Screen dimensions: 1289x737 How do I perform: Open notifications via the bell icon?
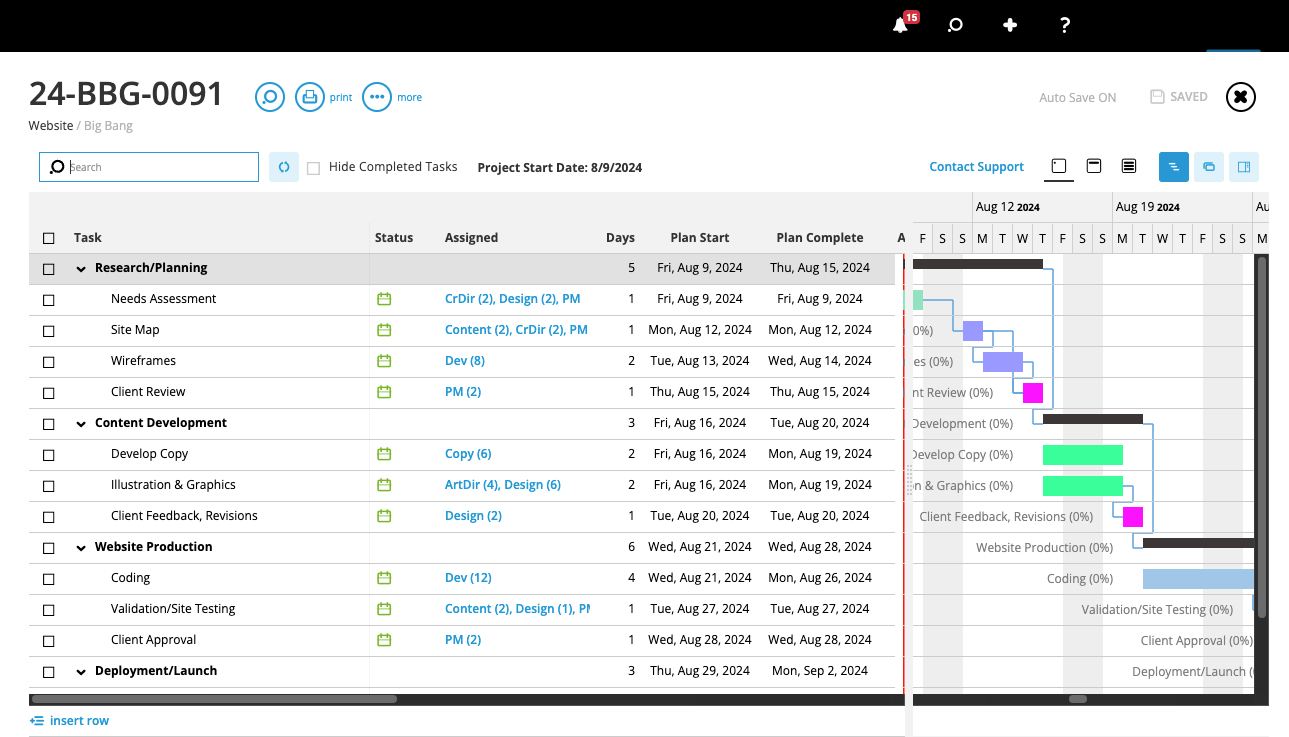point(898,23)
